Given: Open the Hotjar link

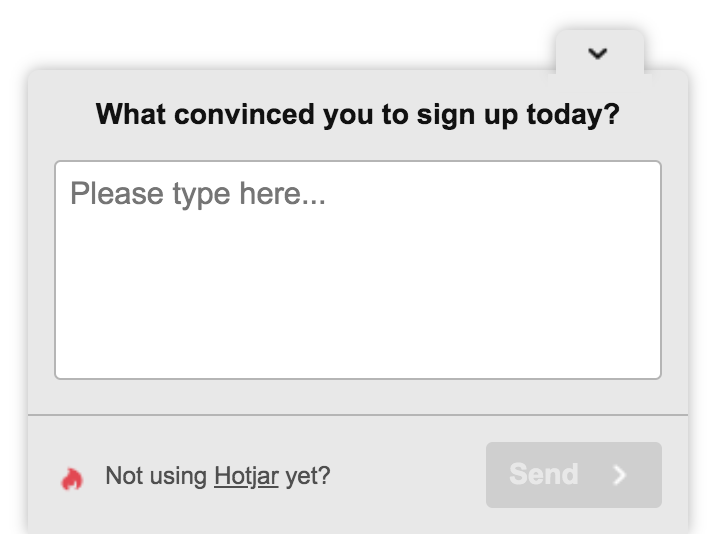Looking at the screenshot, I should (246, 476).
